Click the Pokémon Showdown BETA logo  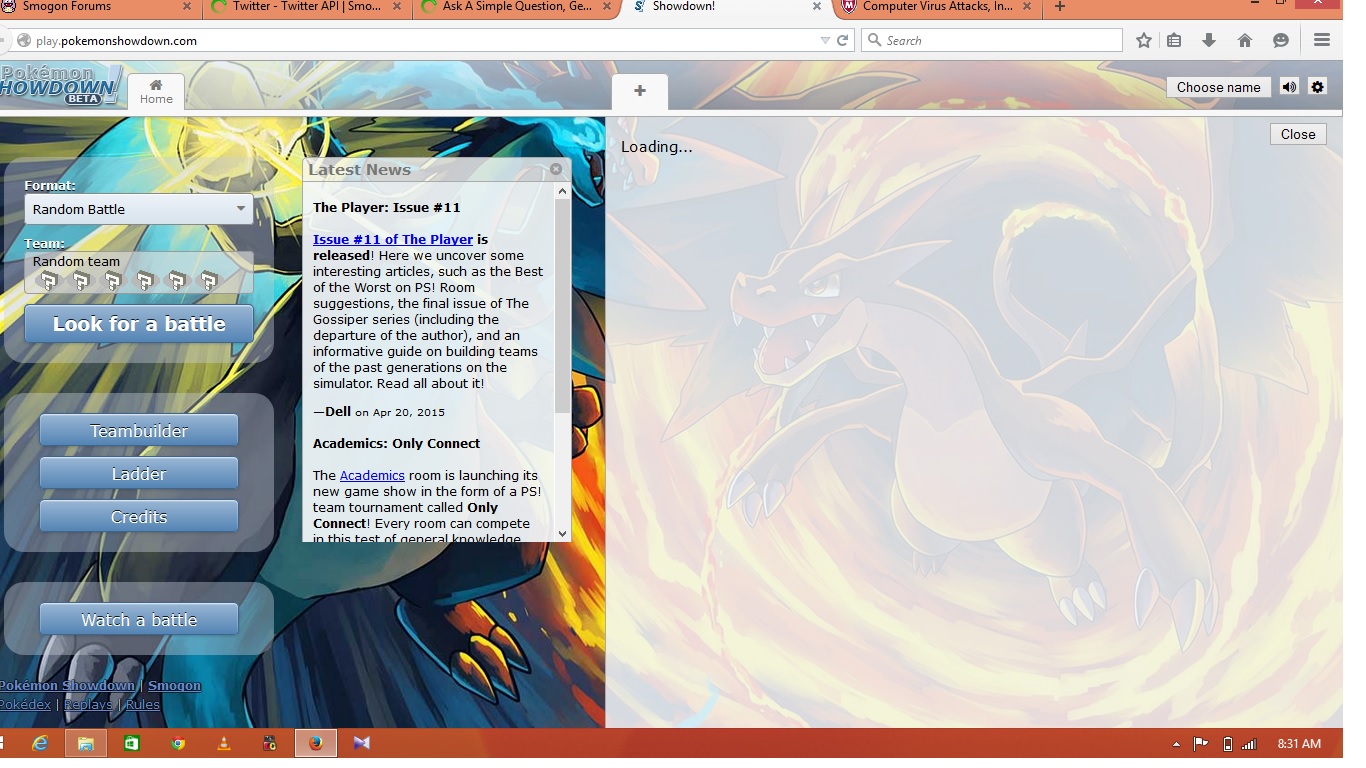point(58,86)
